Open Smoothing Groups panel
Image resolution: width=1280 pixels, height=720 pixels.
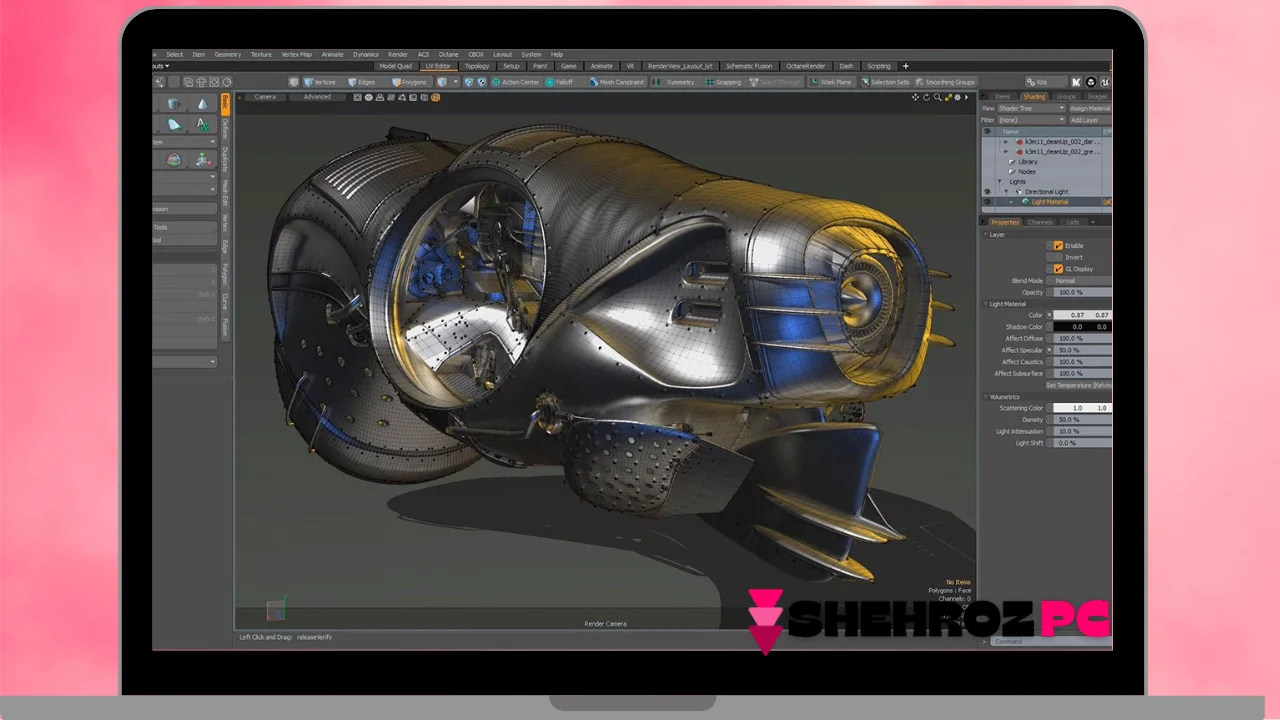tap(946, 82)
